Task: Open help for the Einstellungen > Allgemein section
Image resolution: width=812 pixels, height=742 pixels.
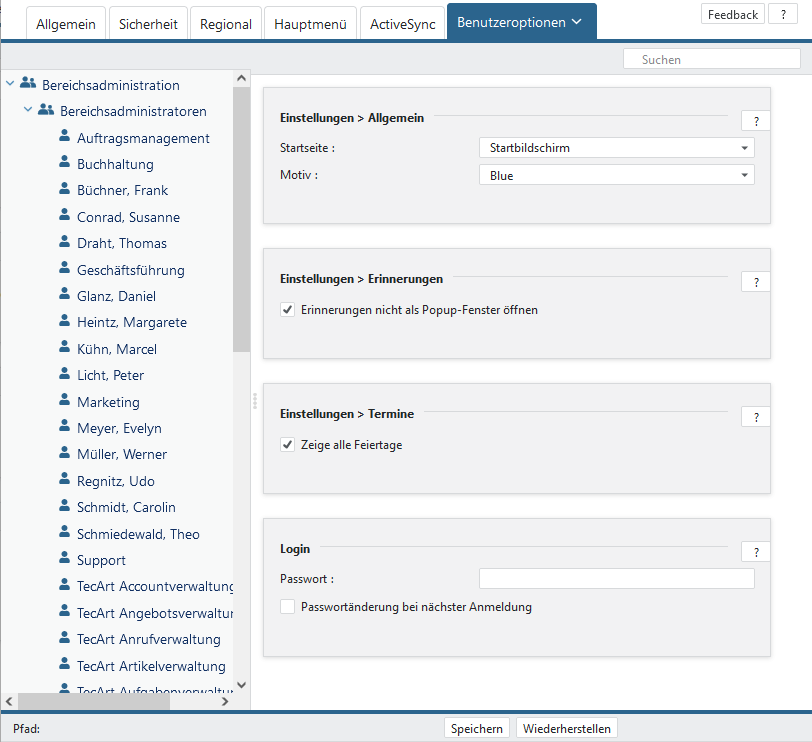Action: (755, 121)
